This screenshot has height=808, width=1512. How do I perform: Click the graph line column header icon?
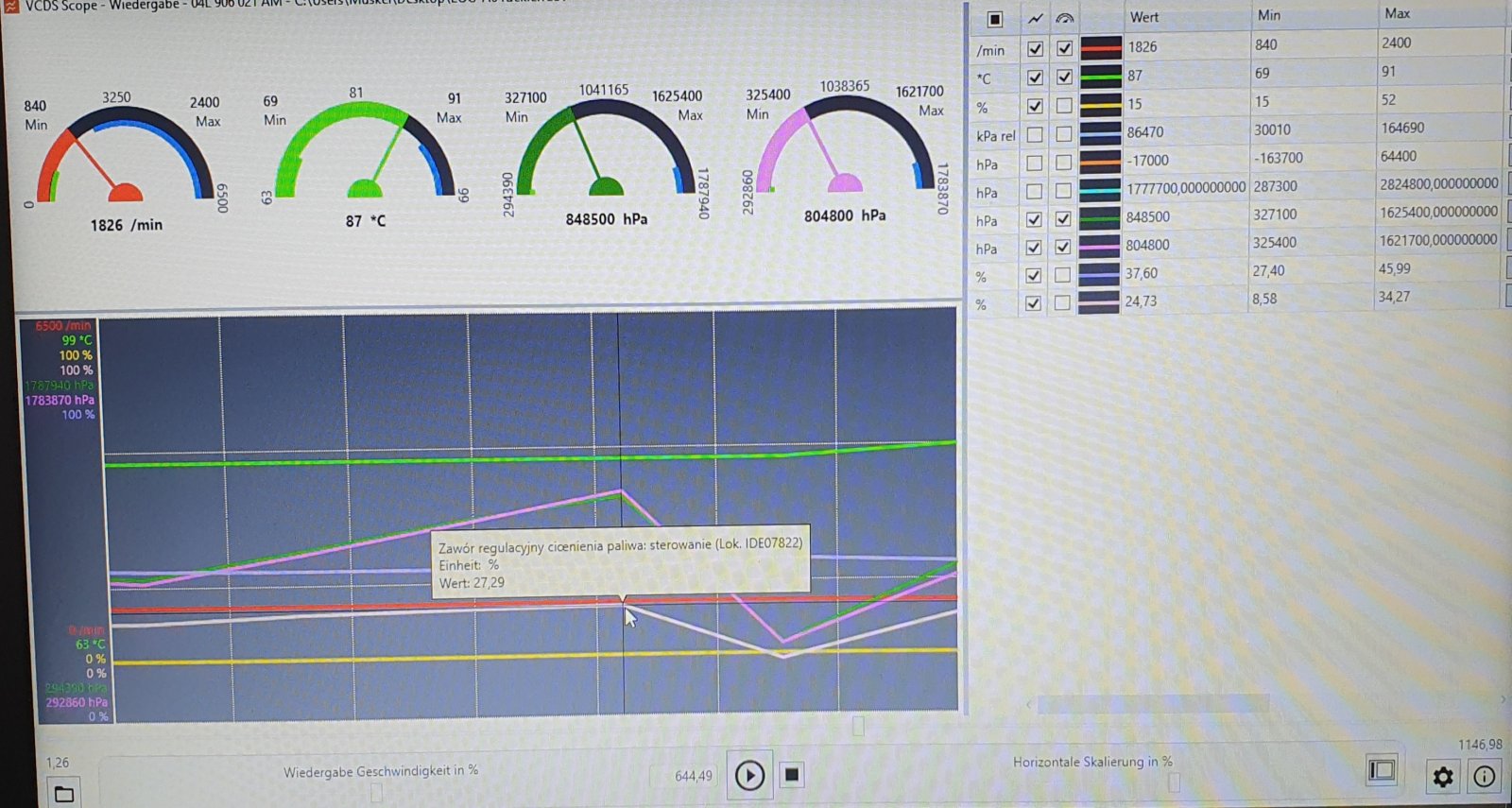click(1035, 18)
